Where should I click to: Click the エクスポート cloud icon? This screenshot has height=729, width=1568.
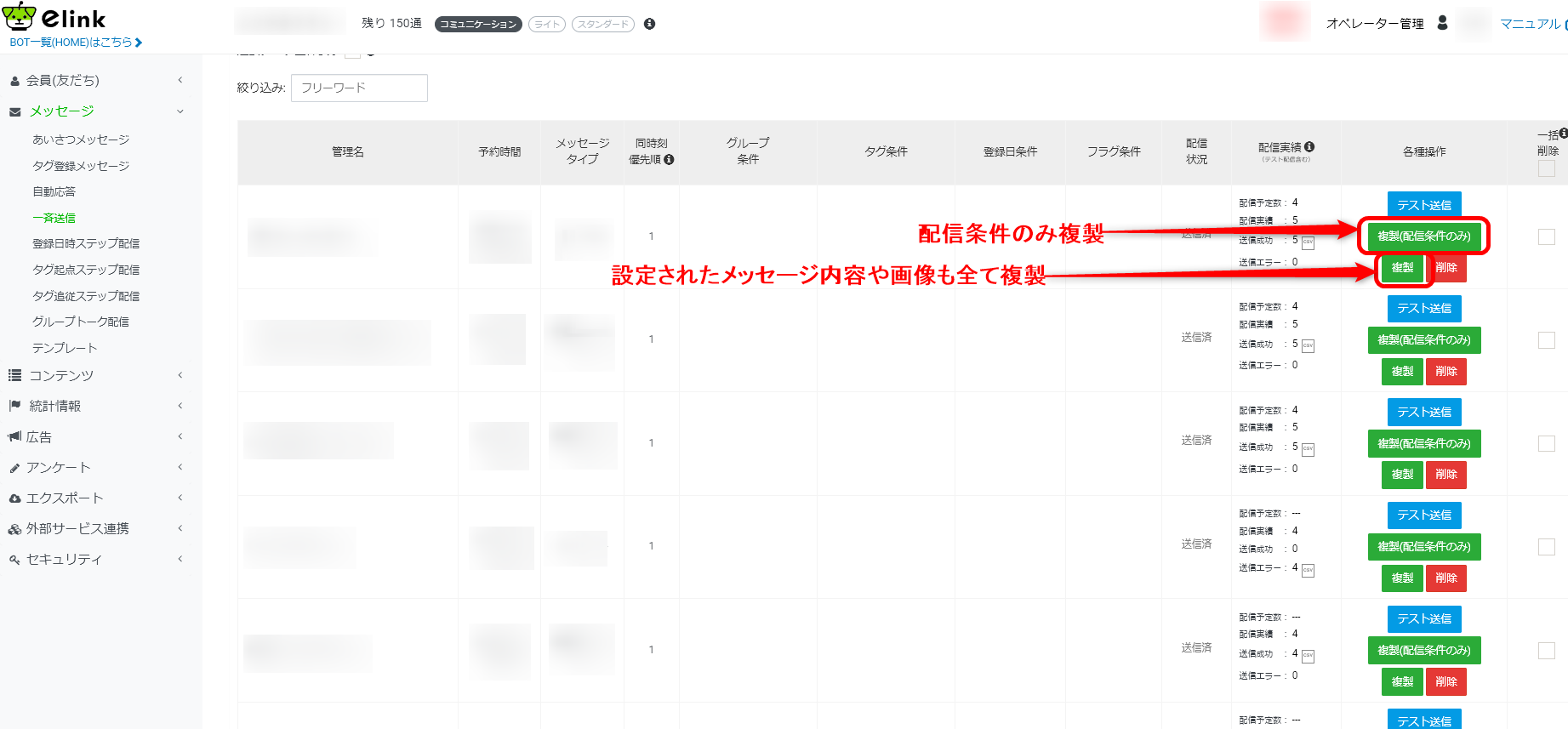pos(14,498)
